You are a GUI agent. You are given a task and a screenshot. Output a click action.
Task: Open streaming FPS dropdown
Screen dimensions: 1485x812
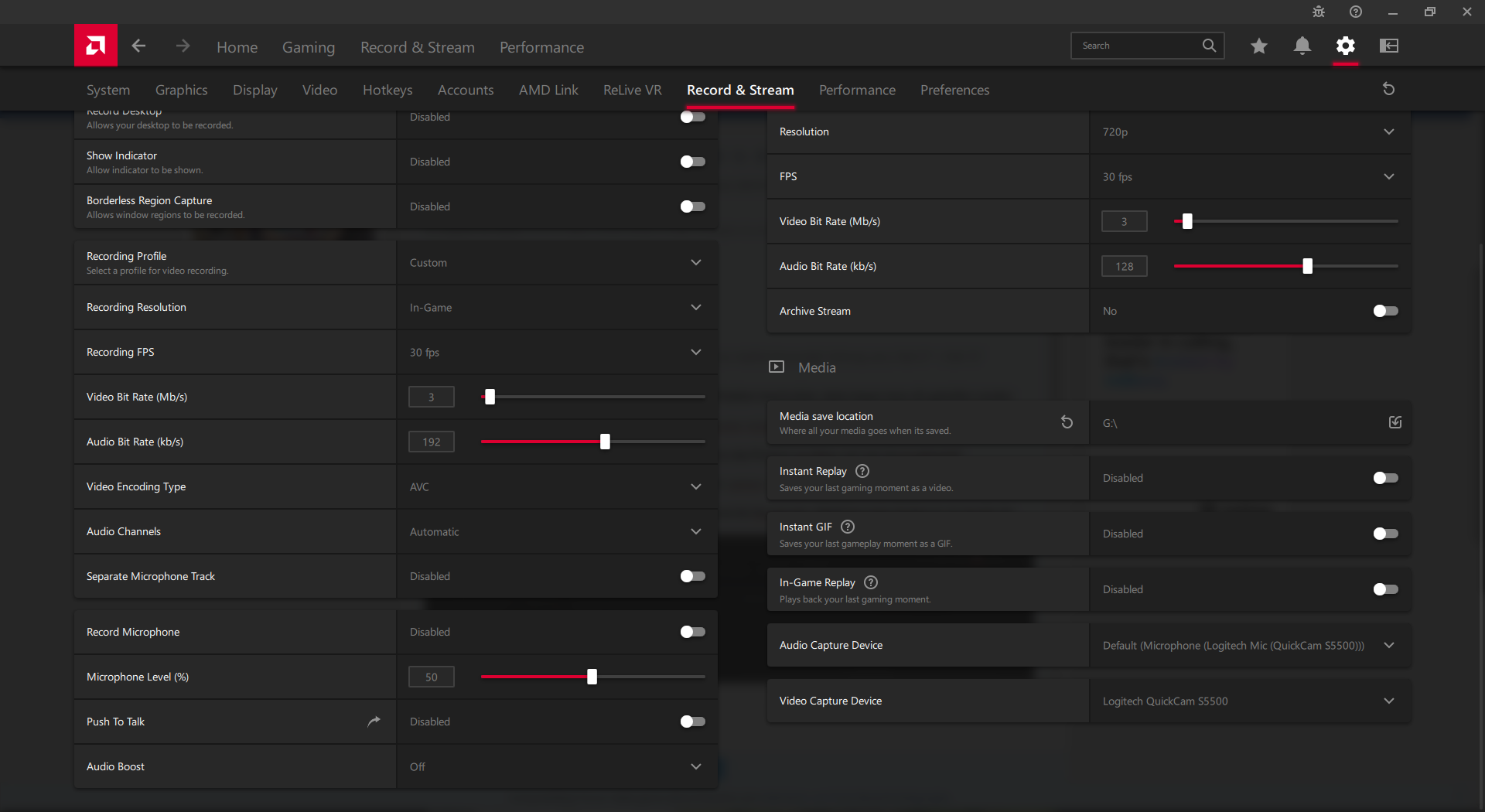1250,177
